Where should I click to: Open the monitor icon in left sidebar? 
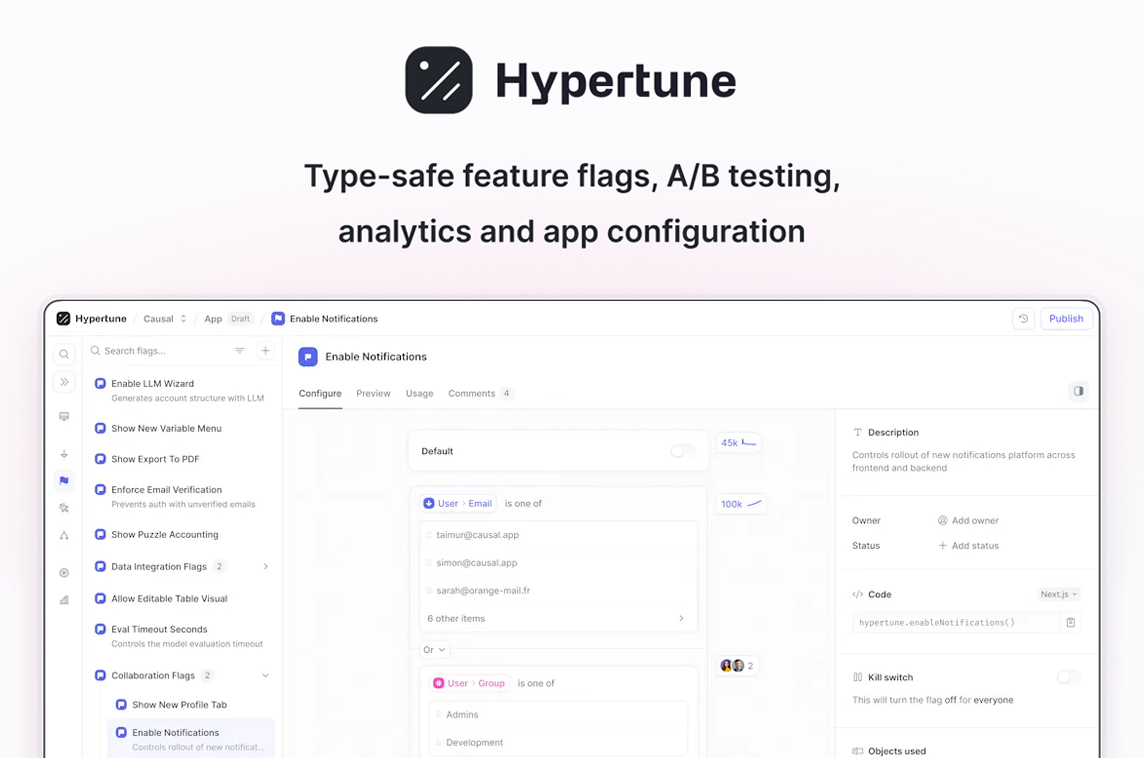click(x=64, y=417)
